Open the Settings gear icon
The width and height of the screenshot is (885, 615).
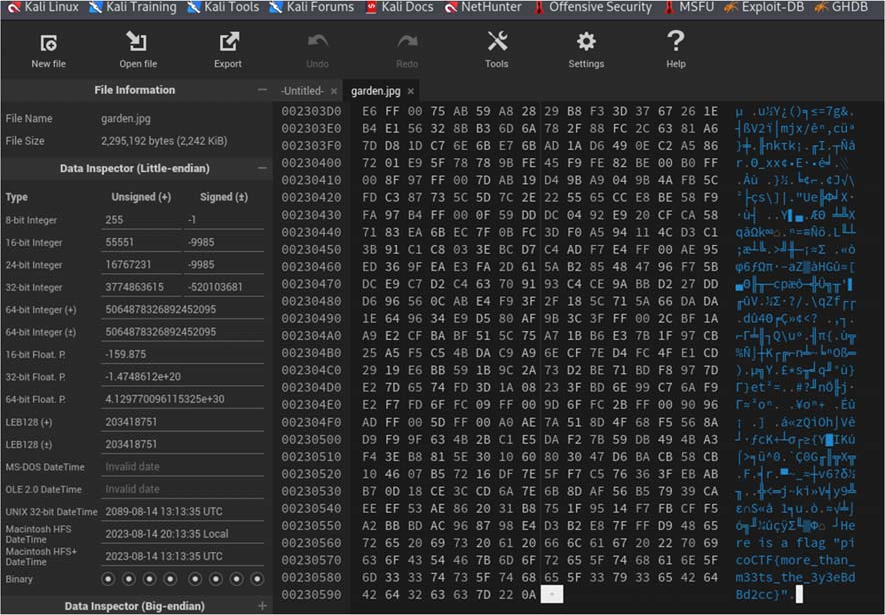586,42
